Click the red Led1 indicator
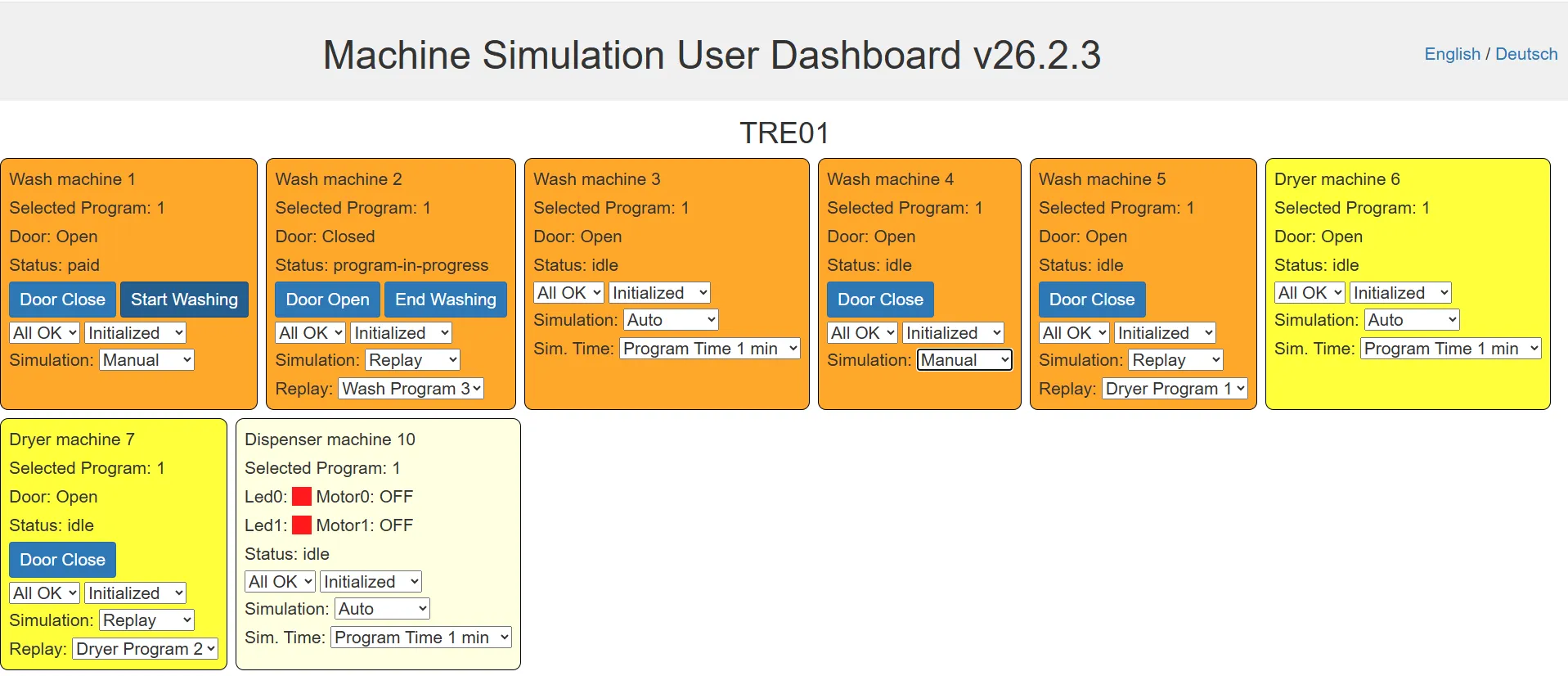The height and width of the screenshot is (676, 1568). [302, 525]
